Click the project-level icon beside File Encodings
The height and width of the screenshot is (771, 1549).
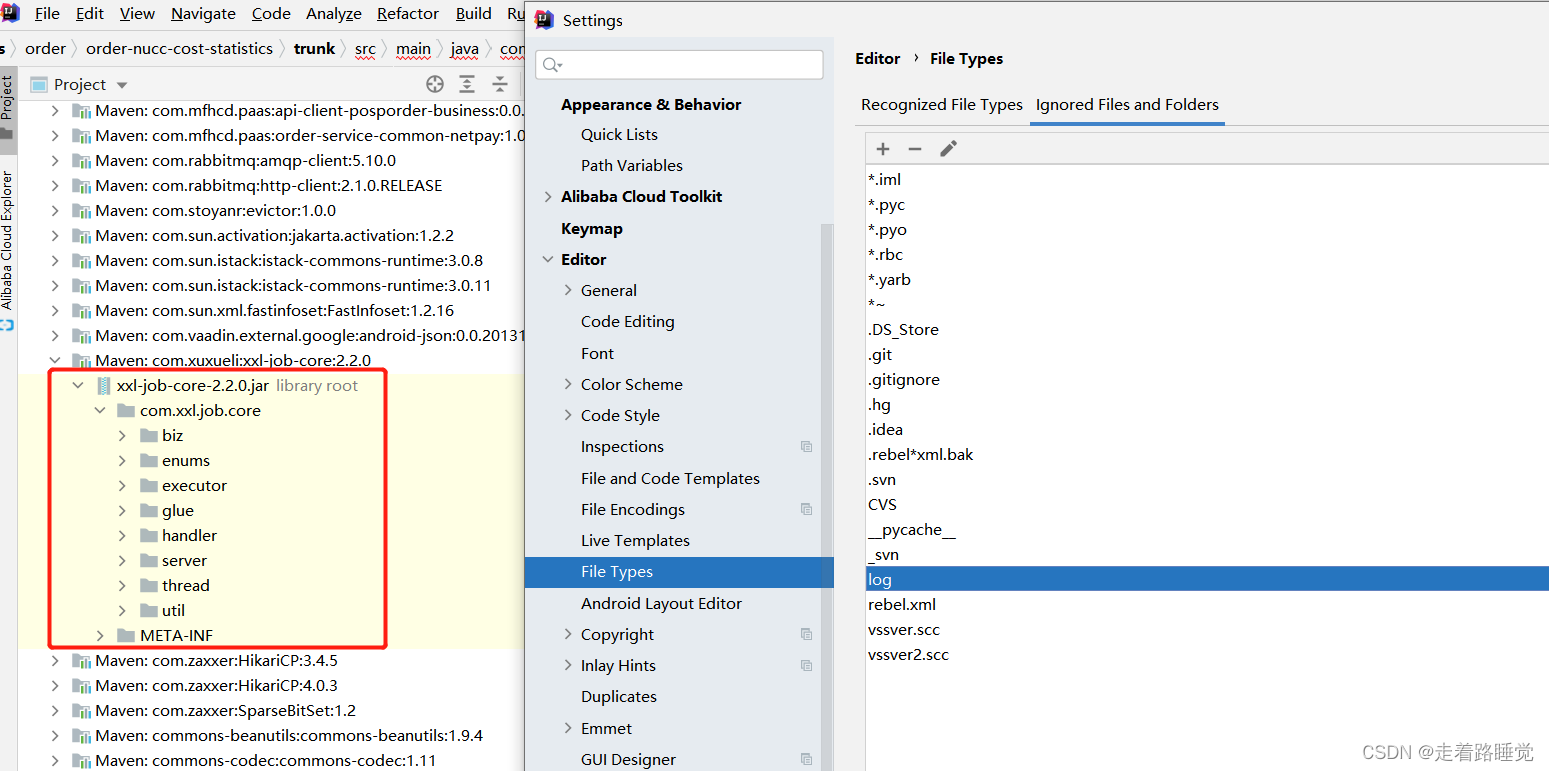click(x=806, y=510)
